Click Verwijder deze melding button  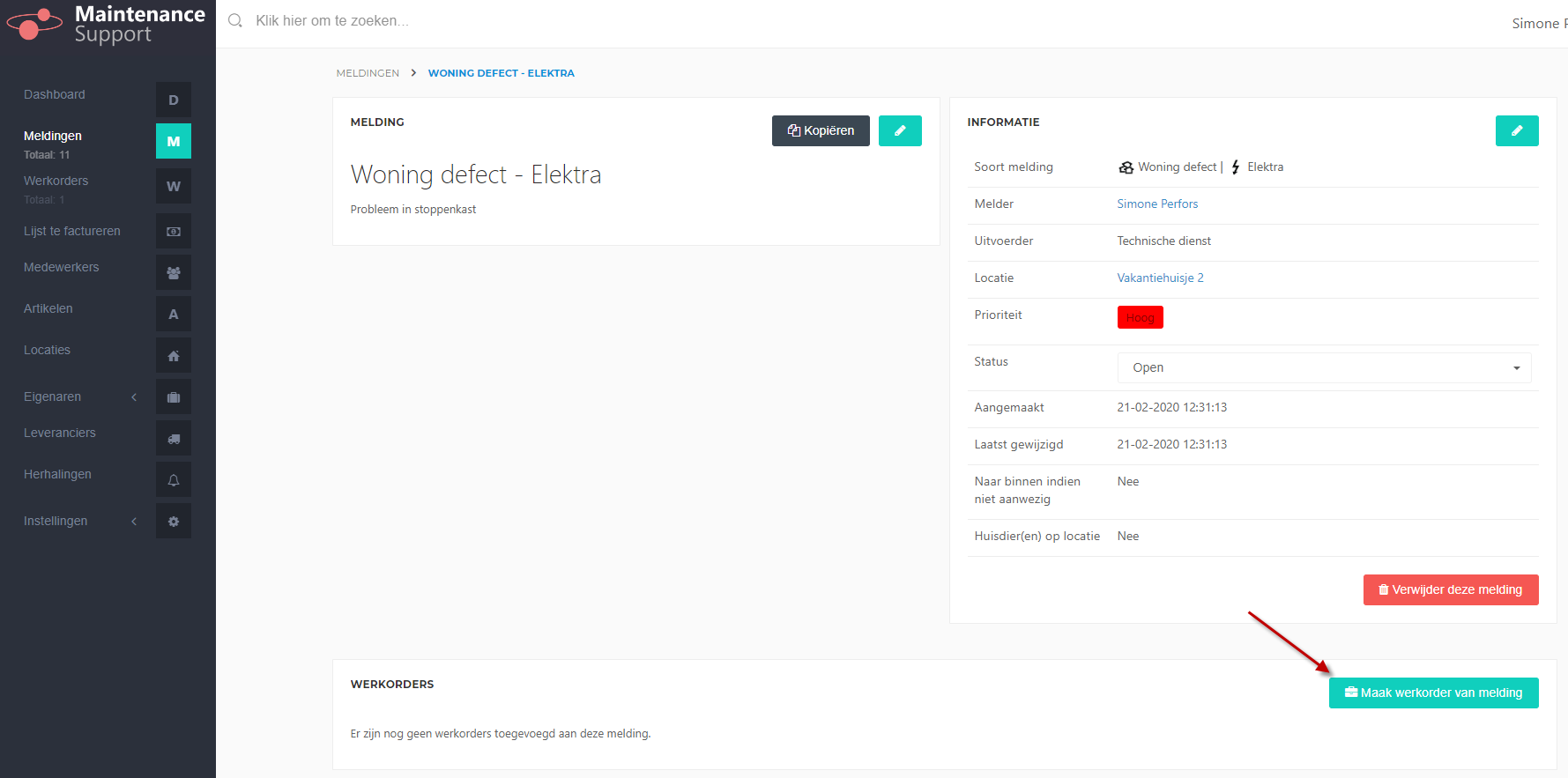coord(1451,589)
